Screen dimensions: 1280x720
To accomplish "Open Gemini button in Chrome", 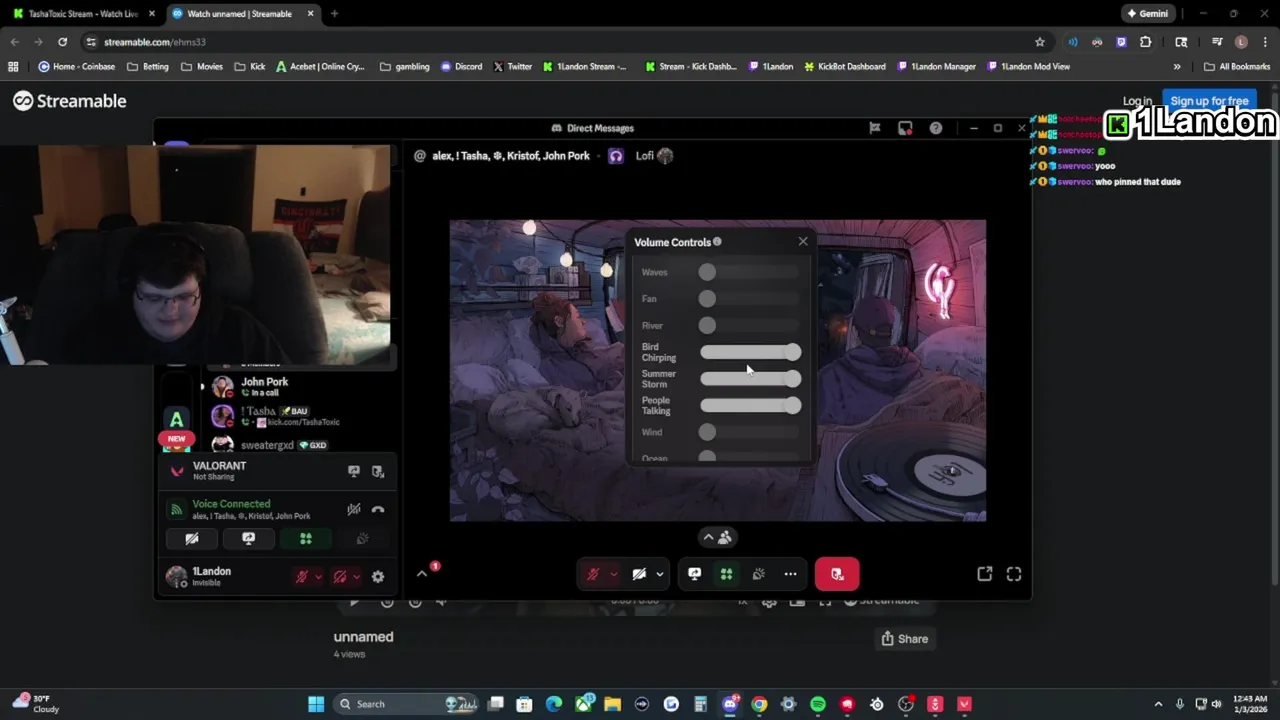I will point(1147,14).
